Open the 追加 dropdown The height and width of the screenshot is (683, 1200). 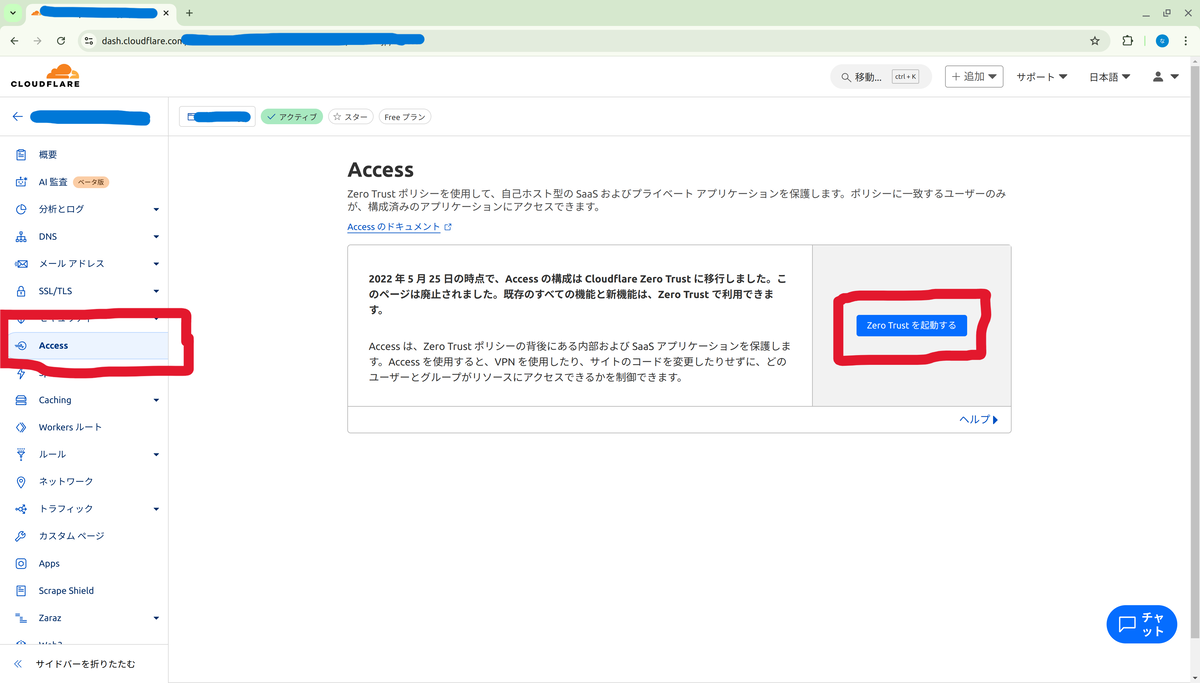pos(974,77)
